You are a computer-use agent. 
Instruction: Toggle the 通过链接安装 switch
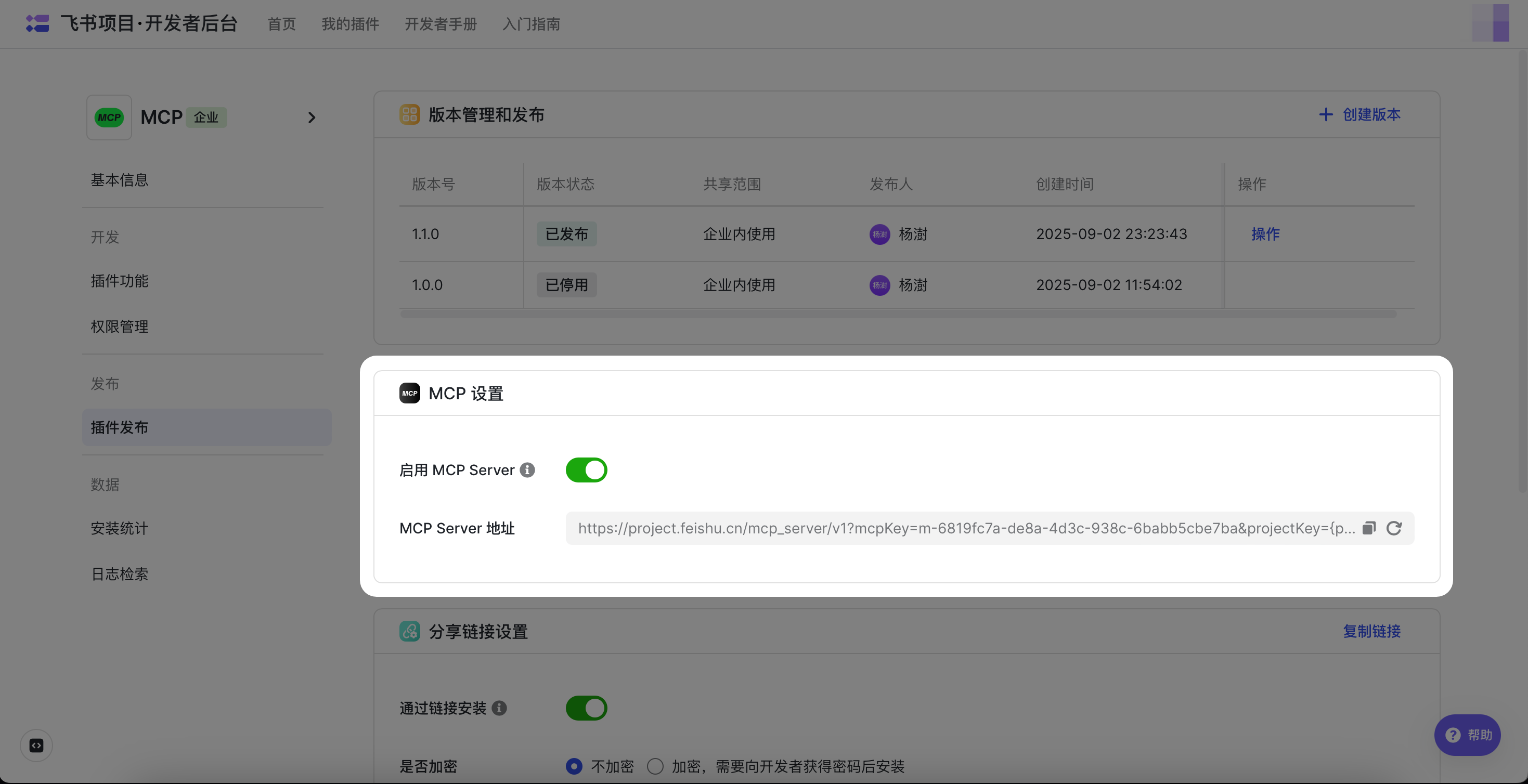point(586,708)
